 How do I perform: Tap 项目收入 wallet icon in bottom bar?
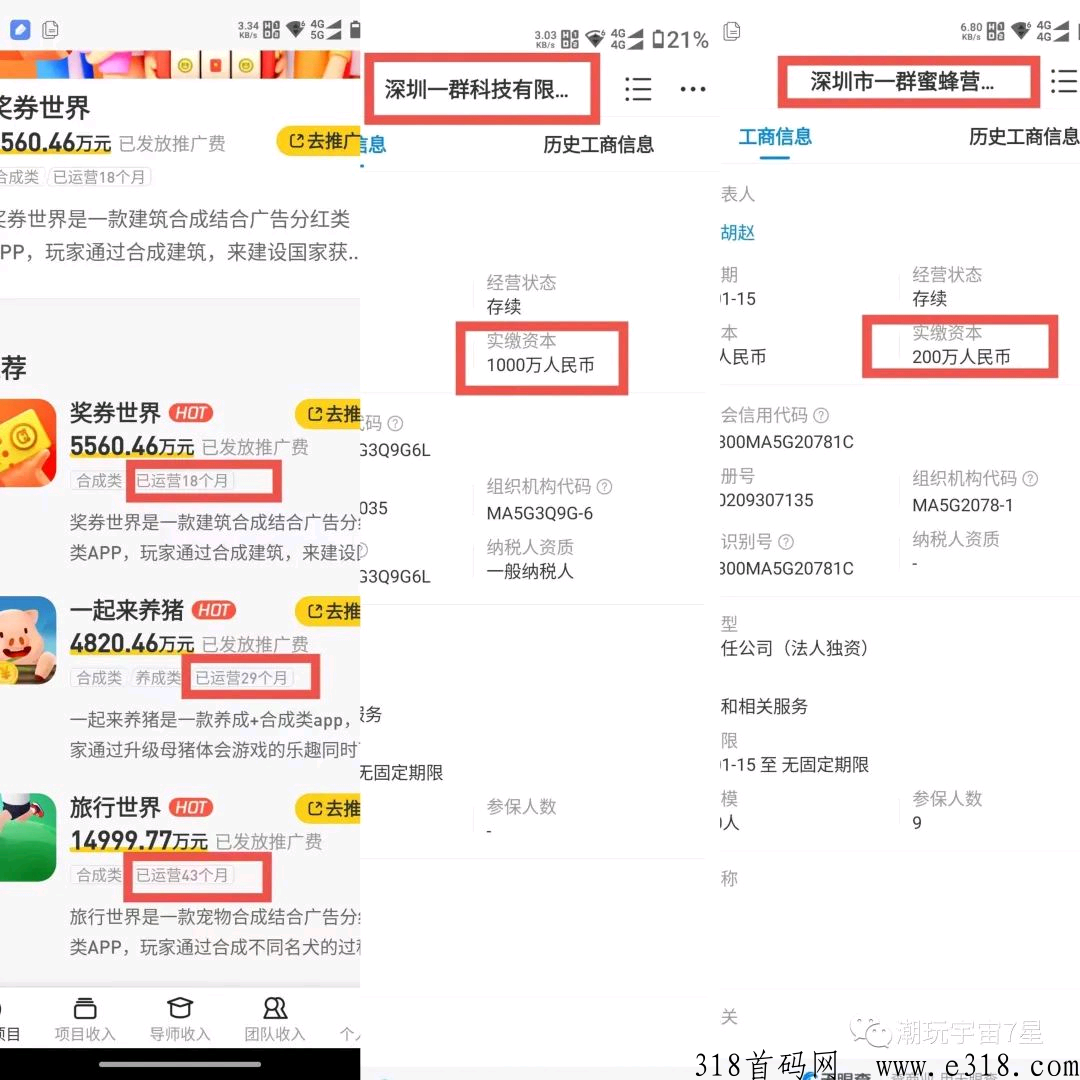click(85, 1008)
